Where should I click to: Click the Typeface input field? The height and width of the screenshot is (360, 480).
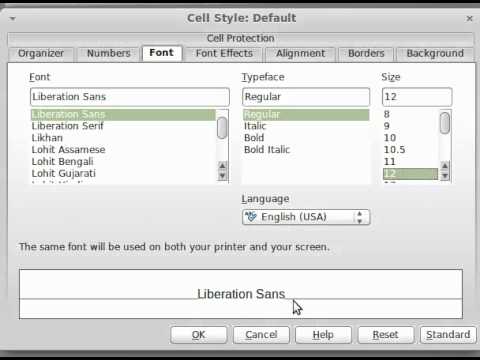[306, 97]
